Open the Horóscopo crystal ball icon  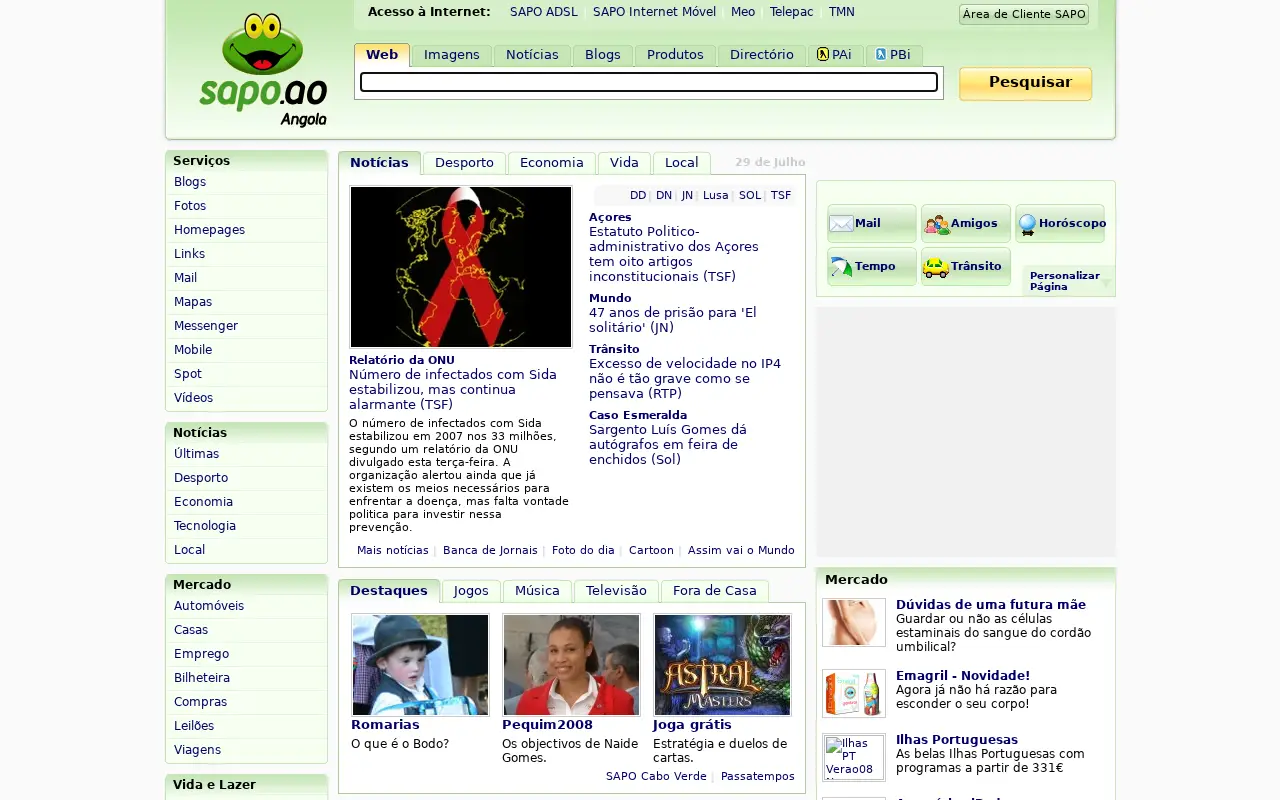1027,225
